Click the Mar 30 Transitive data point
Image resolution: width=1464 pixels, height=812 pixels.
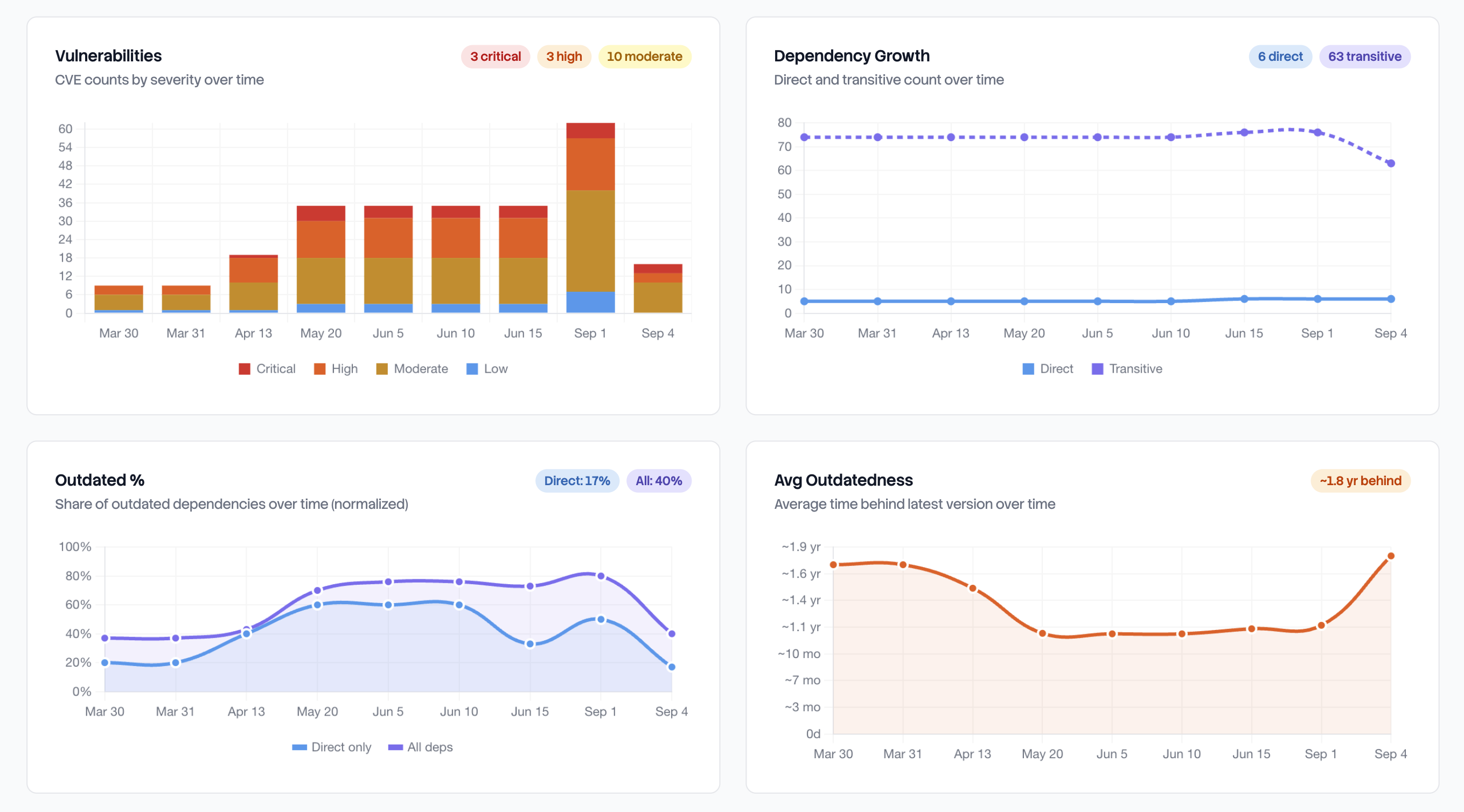pyautogui.click(x=804, y=137)
